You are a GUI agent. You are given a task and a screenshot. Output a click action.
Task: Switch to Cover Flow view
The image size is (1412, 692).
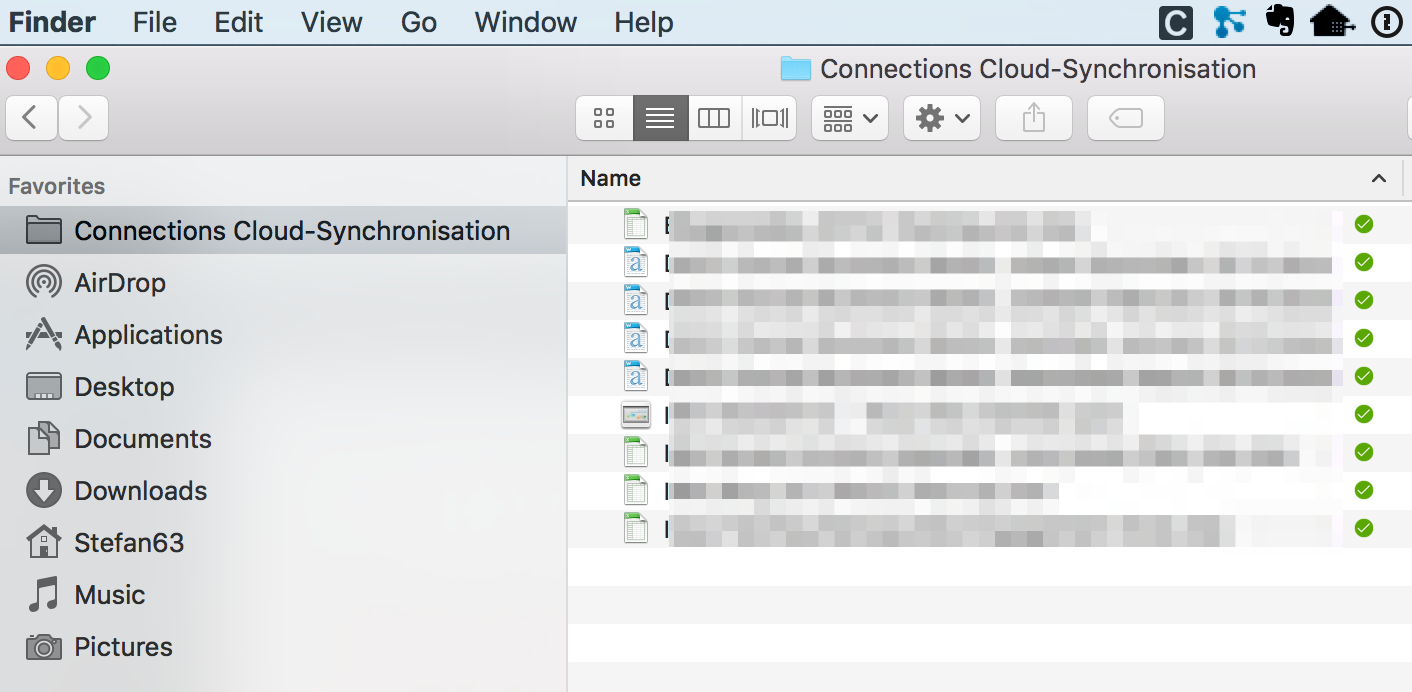769,119
